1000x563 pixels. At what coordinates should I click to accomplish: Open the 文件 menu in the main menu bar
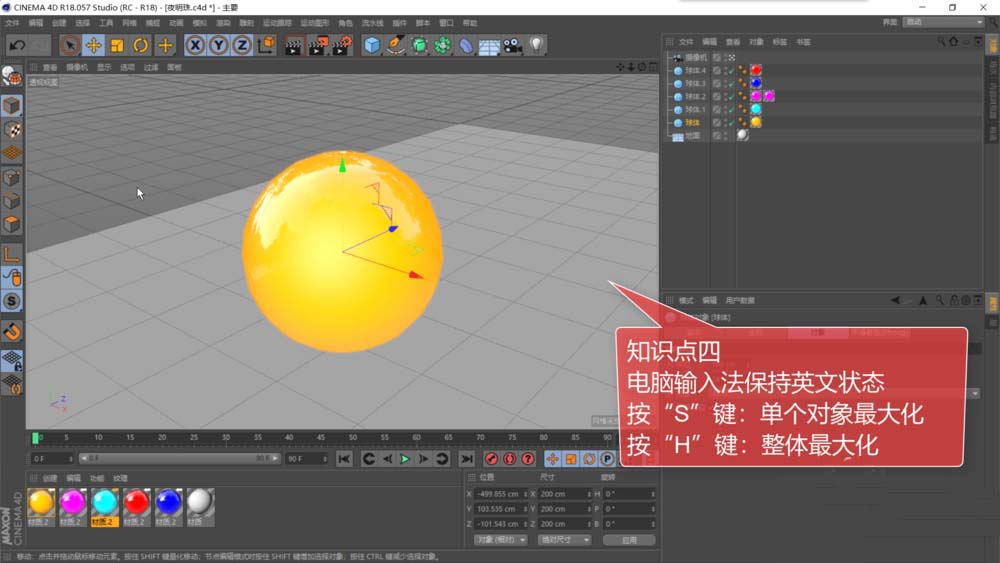tap(12, 23)
